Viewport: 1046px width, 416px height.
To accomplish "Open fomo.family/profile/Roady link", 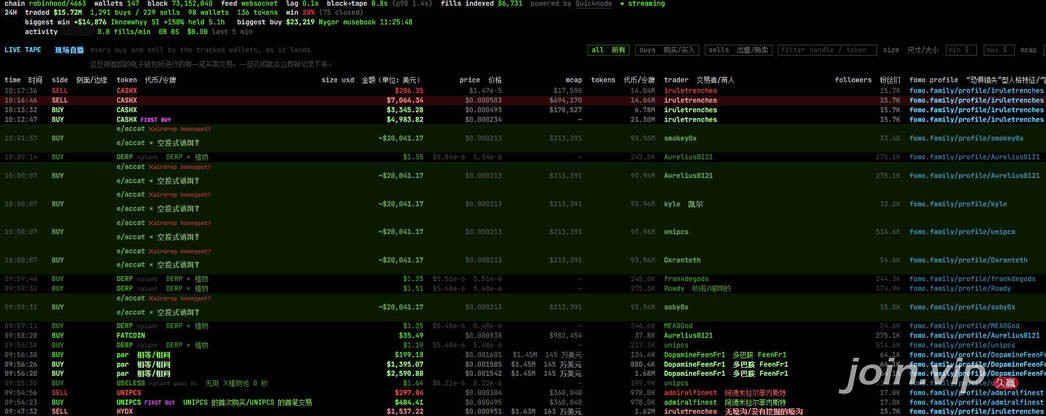I will (x=960, y=289).
